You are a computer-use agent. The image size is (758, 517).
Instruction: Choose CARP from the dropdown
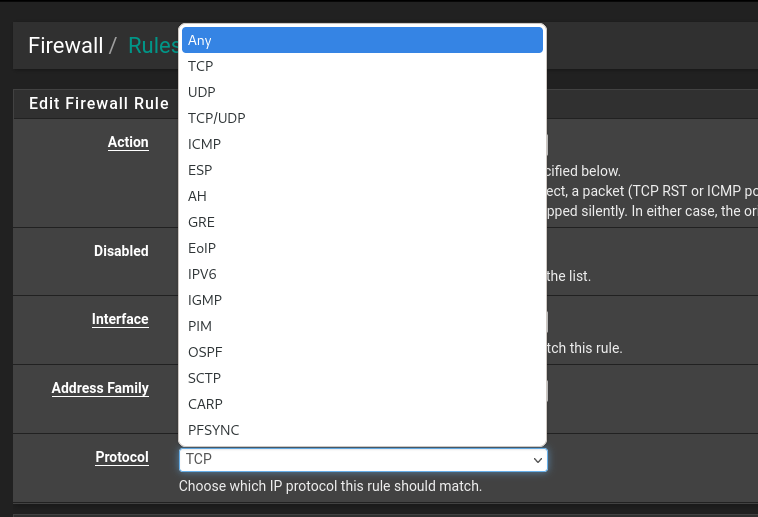click(362, 404)
